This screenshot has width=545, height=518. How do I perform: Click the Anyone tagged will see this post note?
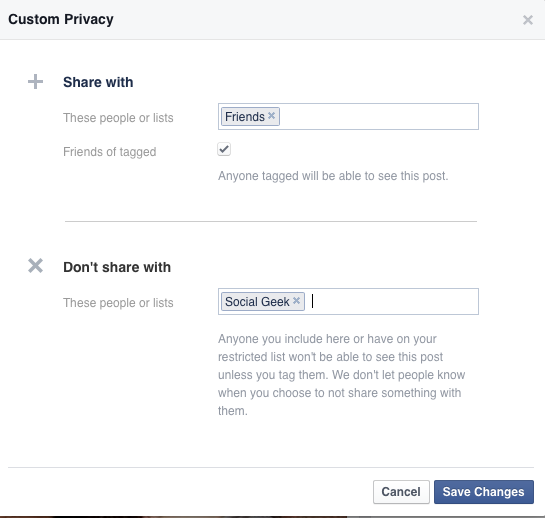click(x=333, y=176)
